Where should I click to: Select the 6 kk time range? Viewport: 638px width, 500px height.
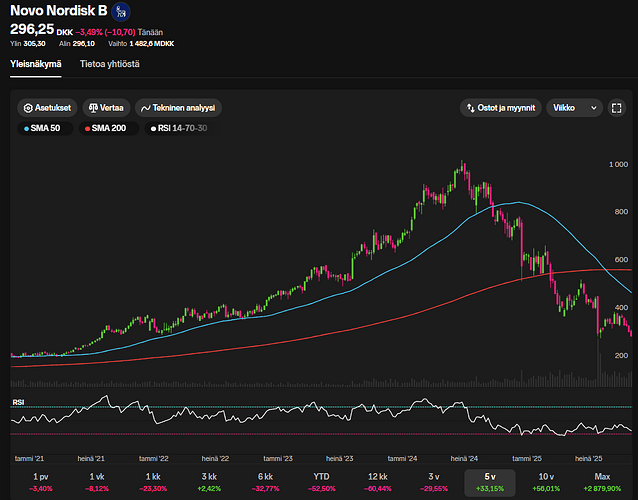265,482
